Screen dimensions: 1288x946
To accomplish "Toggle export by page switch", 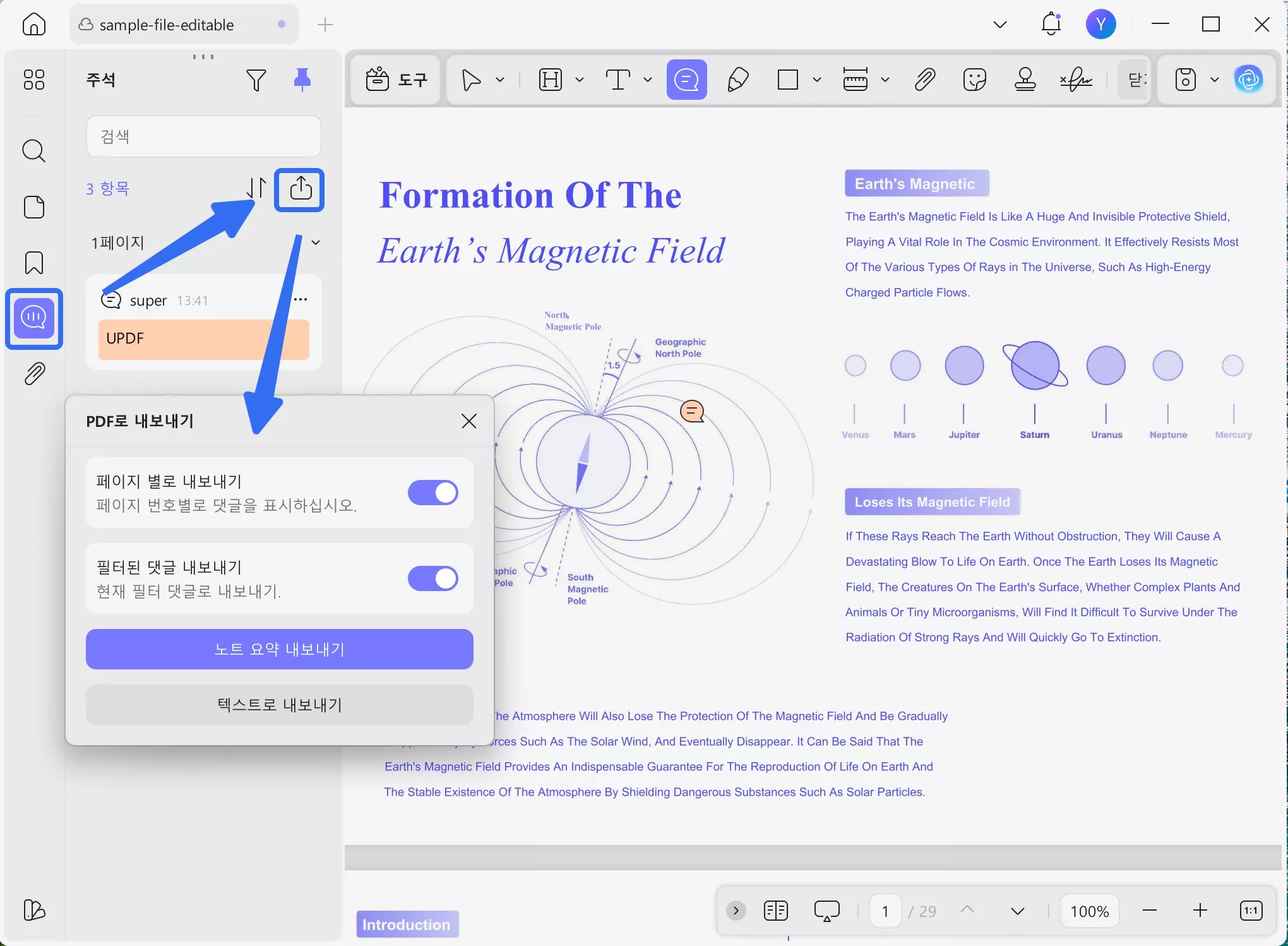I will 433,493.
